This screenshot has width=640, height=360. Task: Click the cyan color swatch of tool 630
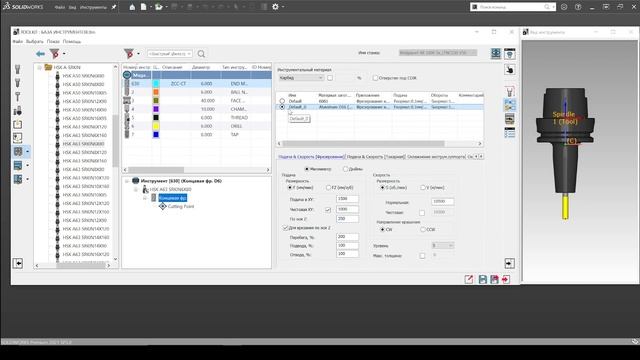[x=156, y=84]
